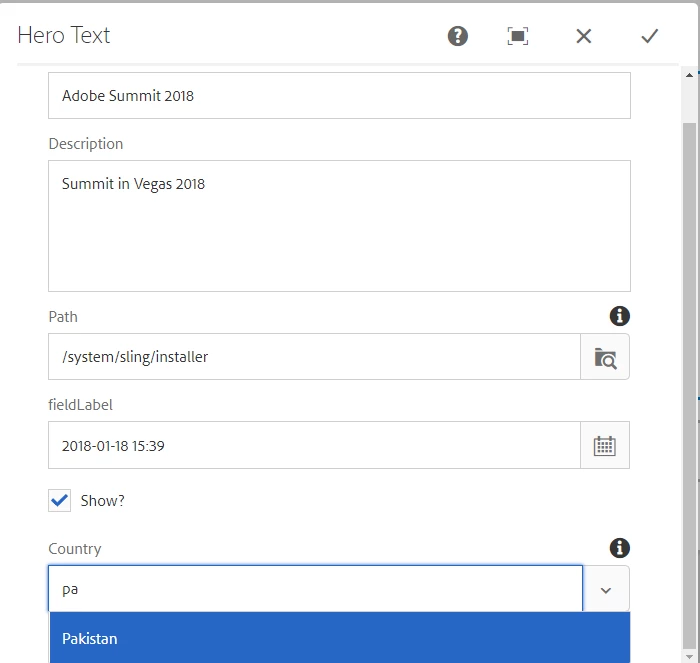Viewport: 700px width, 663px height.
Task: Select Pakistan from the suggestions list
Action: coord(340,638)
